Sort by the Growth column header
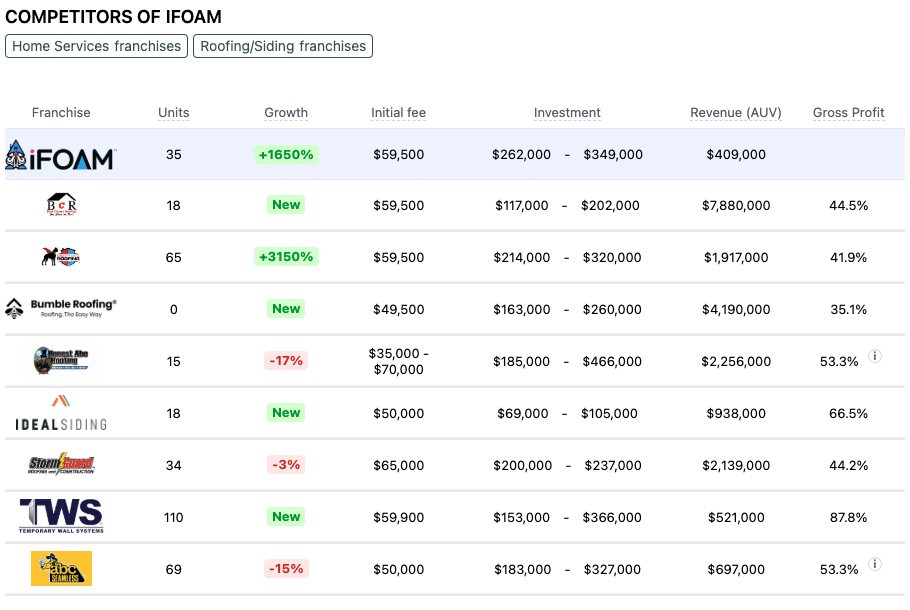 [x=286, y=113]
